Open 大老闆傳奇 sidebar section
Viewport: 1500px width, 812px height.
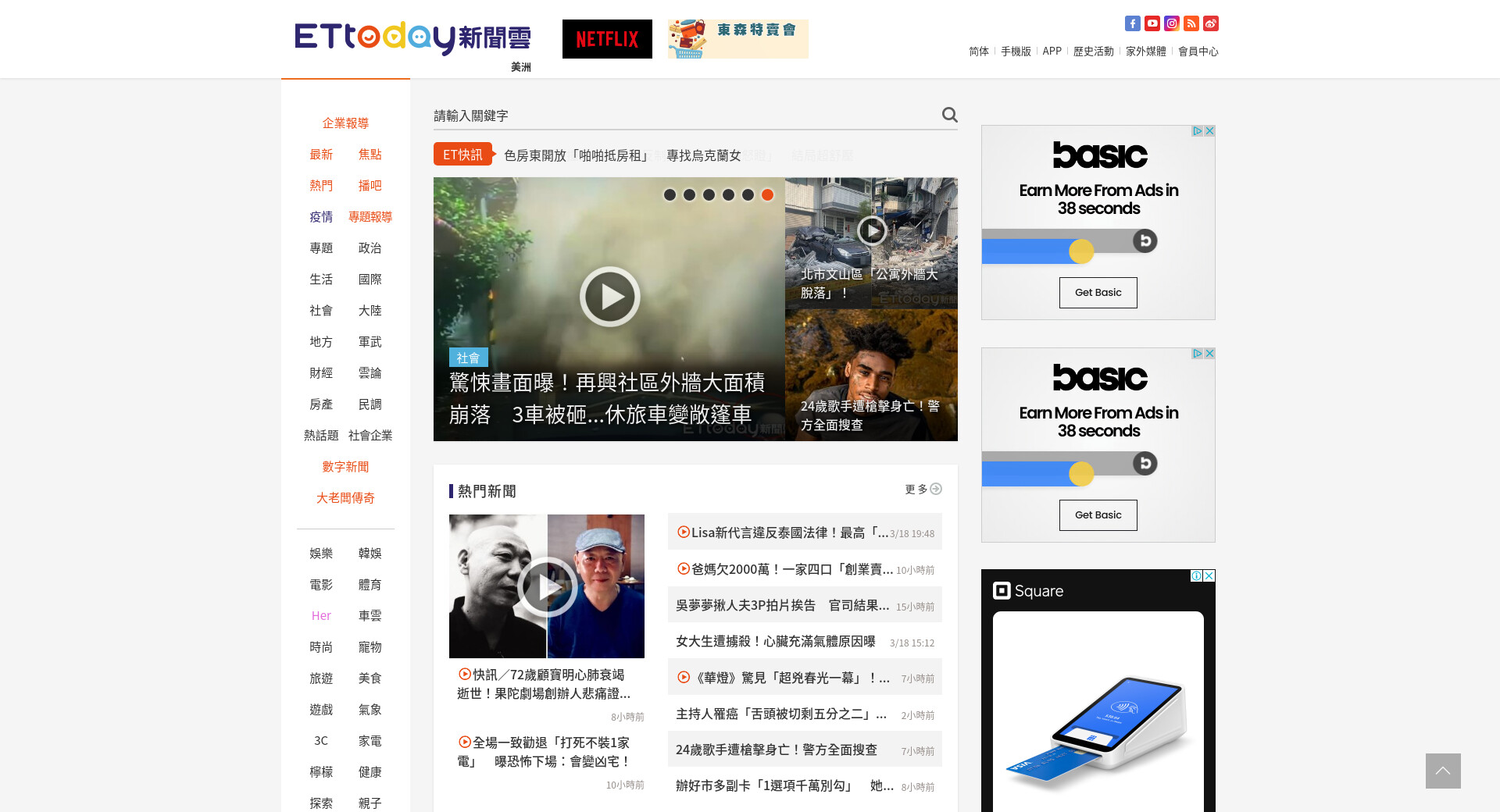click(345, 498)
